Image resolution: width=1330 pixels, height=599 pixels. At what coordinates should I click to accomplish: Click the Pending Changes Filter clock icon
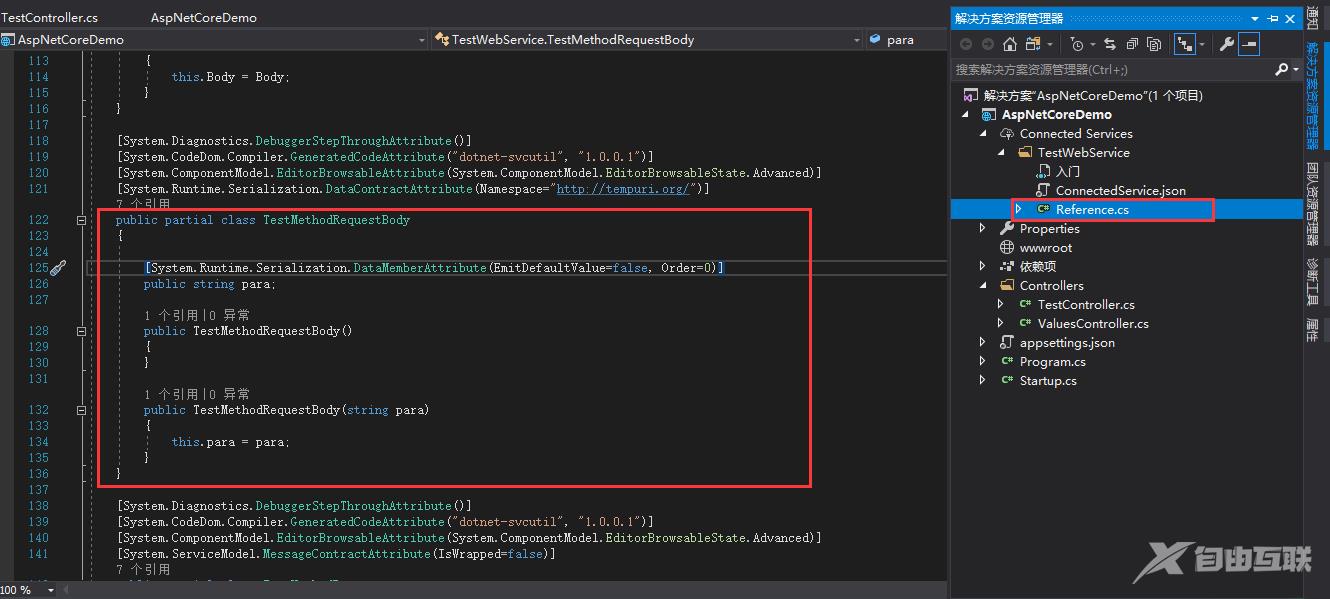click(x=1076, y=44)
